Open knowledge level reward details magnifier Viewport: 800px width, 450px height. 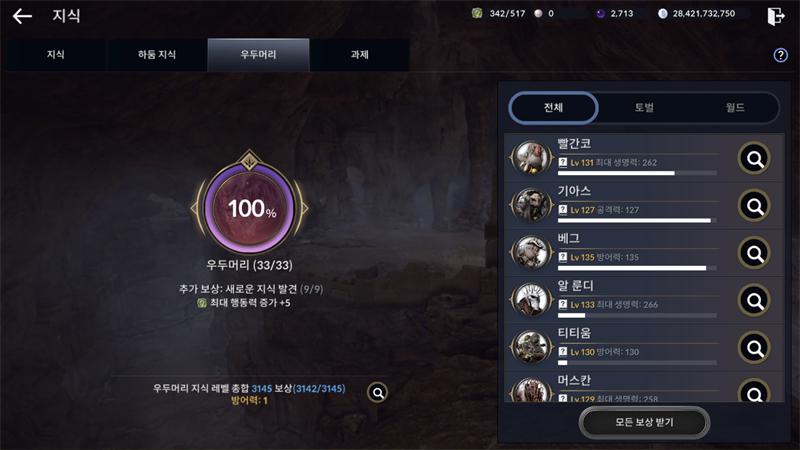point(378,393)
